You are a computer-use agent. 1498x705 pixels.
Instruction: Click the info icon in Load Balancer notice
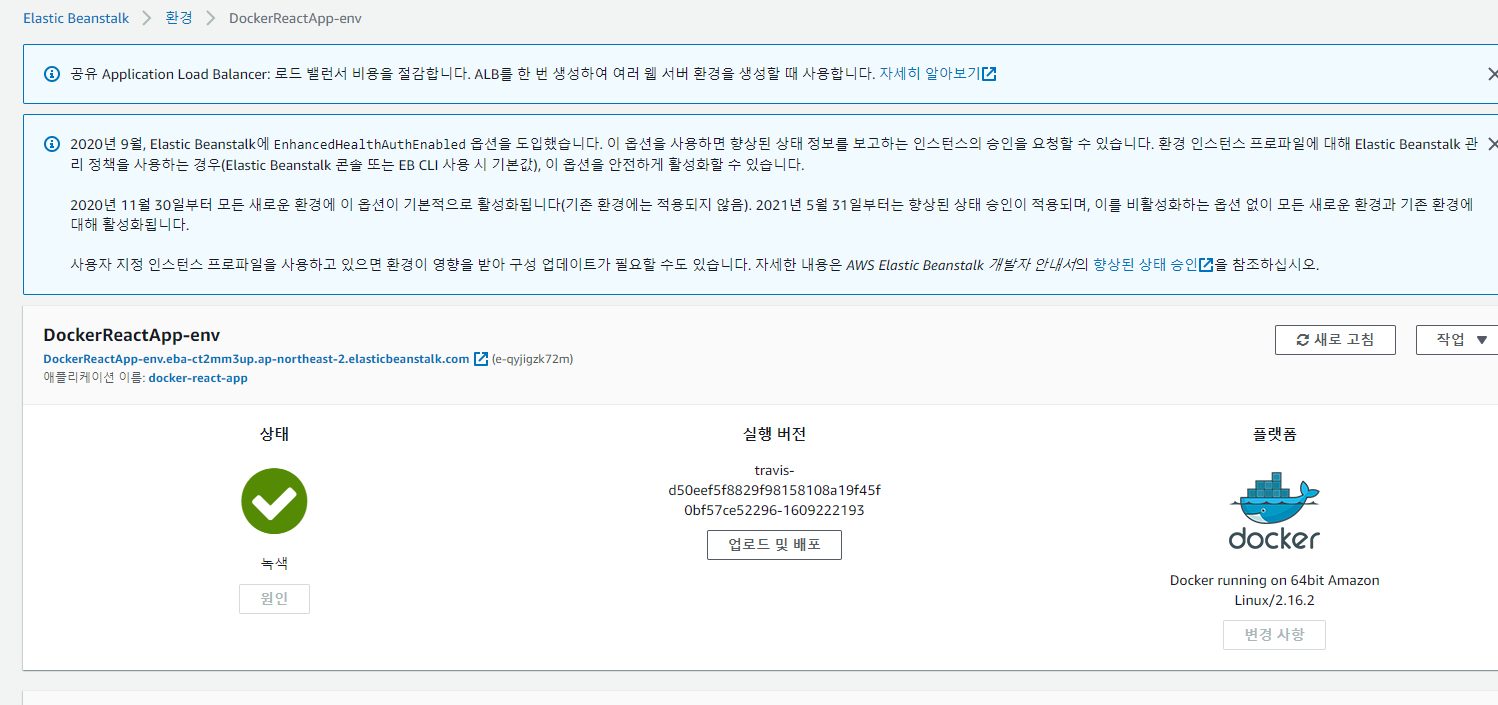coord(52,74)
